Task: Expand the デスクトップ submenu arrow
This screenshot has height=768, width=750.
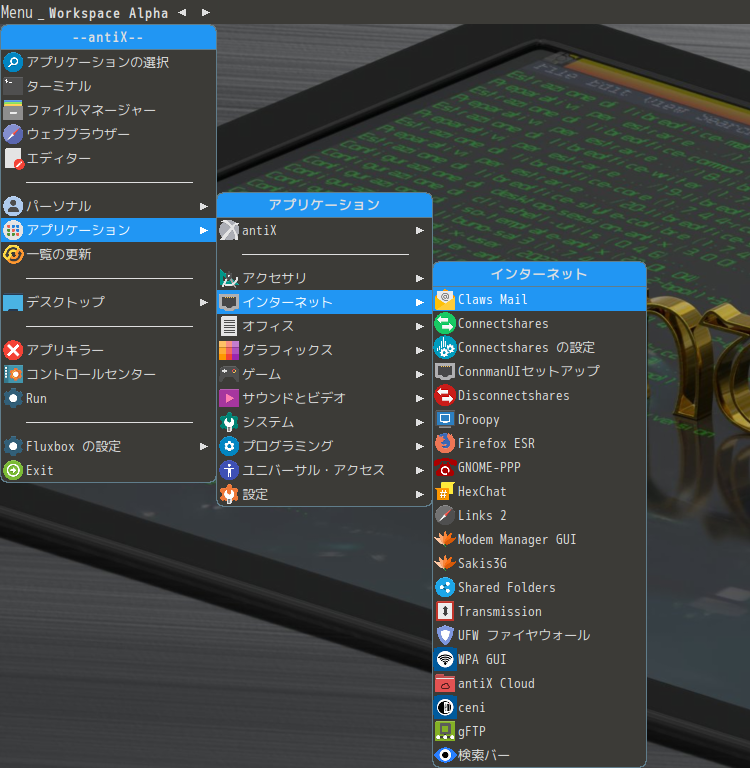Action: pyautogui.click(x=204, y=303)
